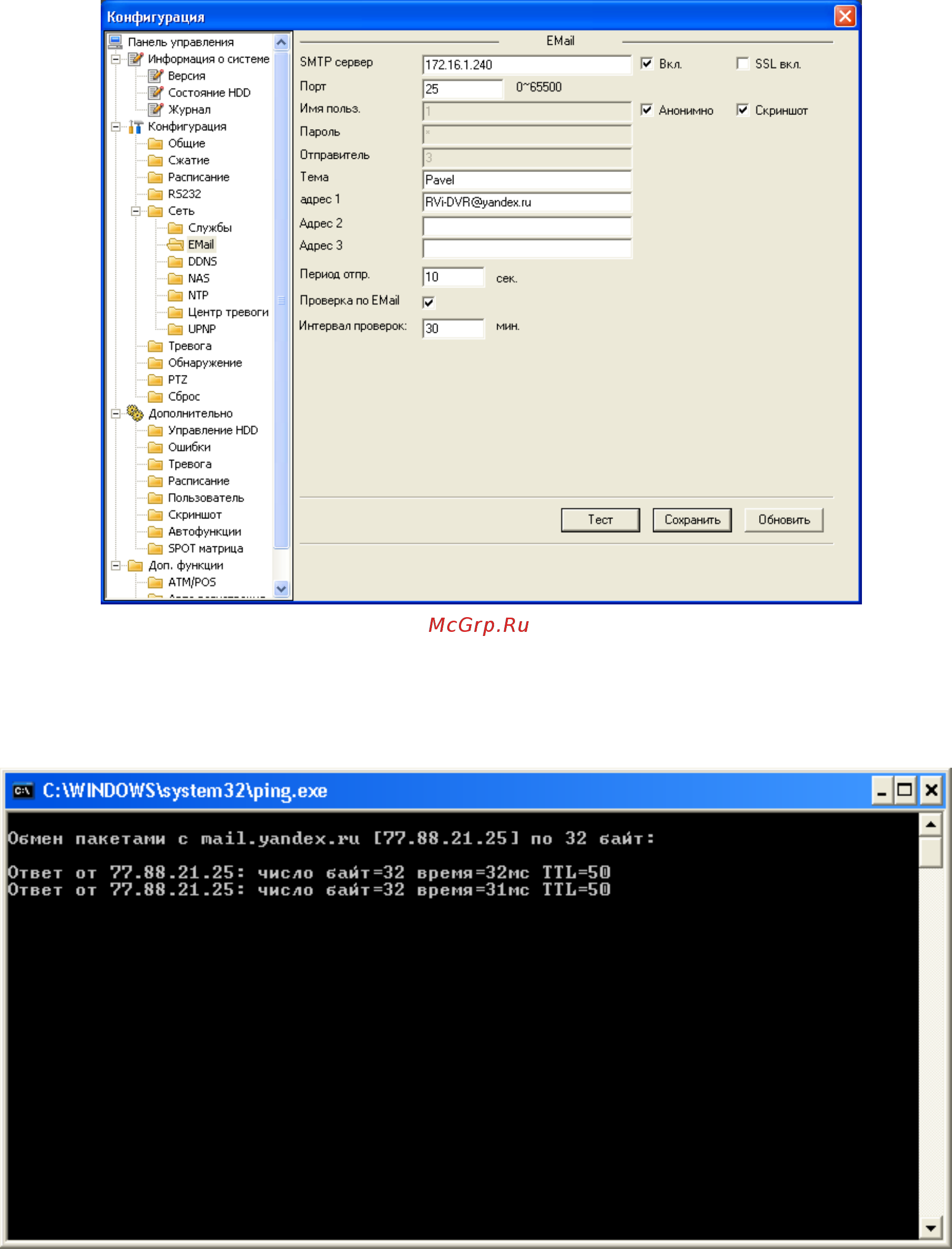Open the Расписание item under Конфигурация

point(198,177)
